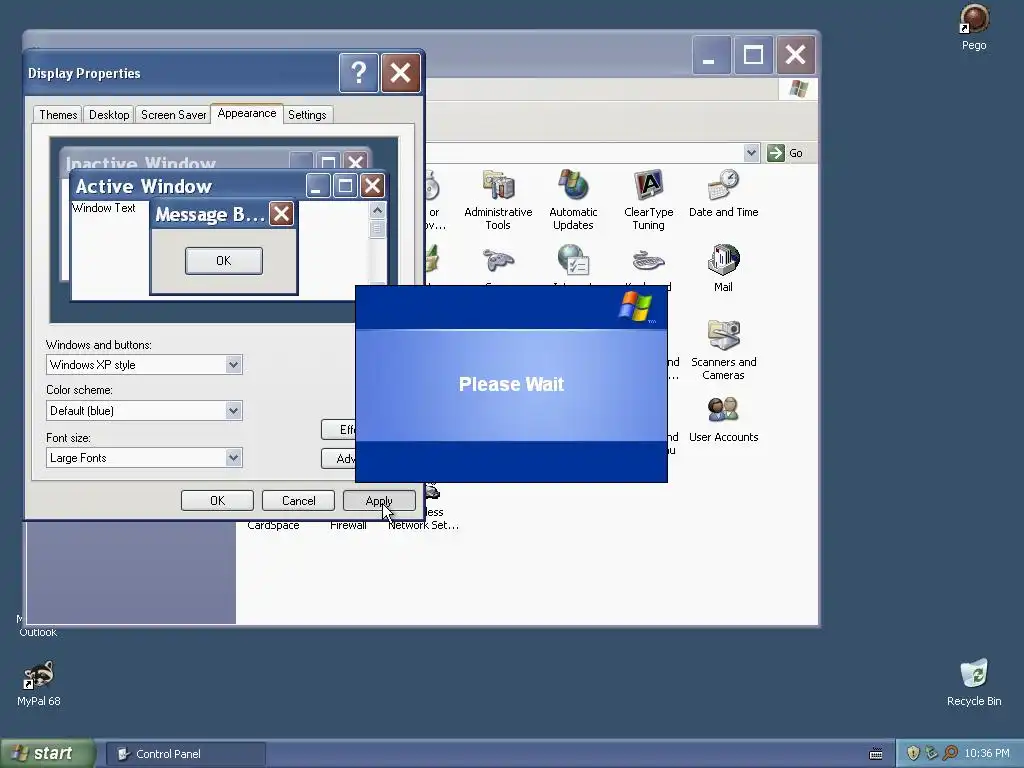Open Date and Time applet
This screenshot has width=1024, height=768.
pyautogui.click(x=723, y=193)
